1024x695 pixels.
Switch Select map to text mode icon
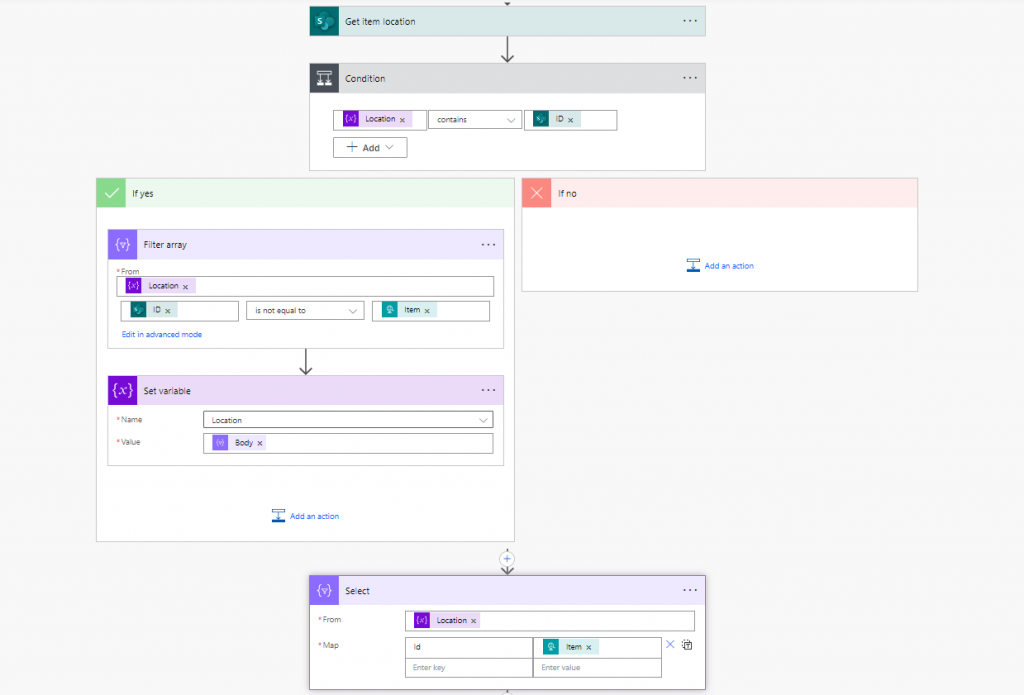coord(687,645)
